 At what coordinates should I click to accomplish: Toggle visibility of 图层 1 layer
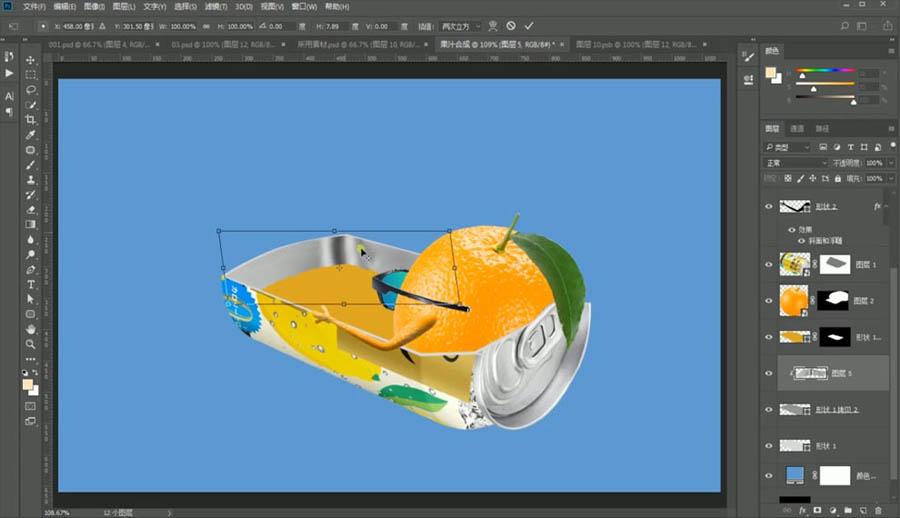[x=769, y=264]
